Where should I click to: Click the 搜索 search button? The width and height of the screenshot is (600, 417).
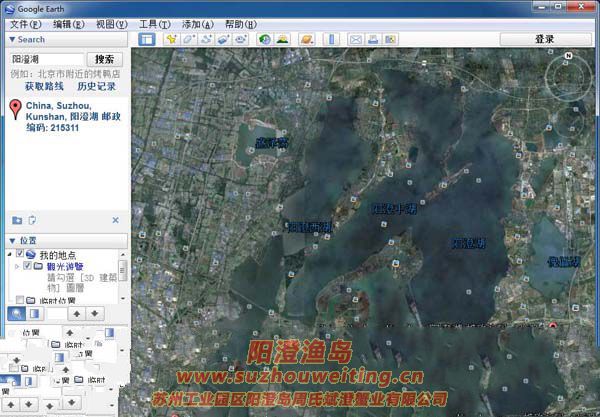pyautogui.click(x=103, y=59)
